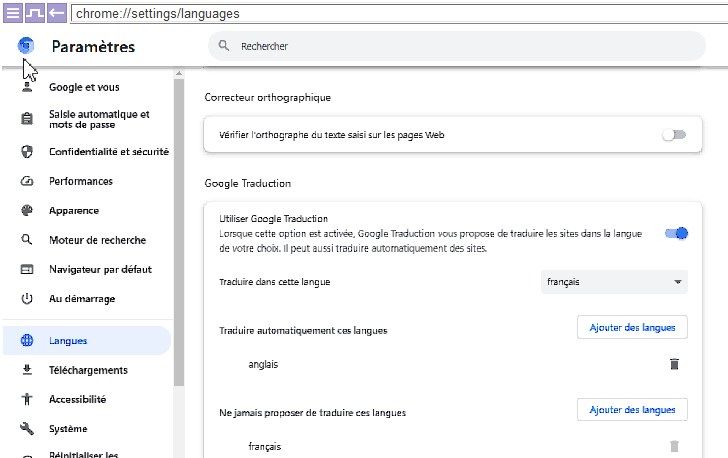The image size is (728, 458).
Task: Click the Chrome logo next to Paramètres
Action: click(x=26, y=46)
